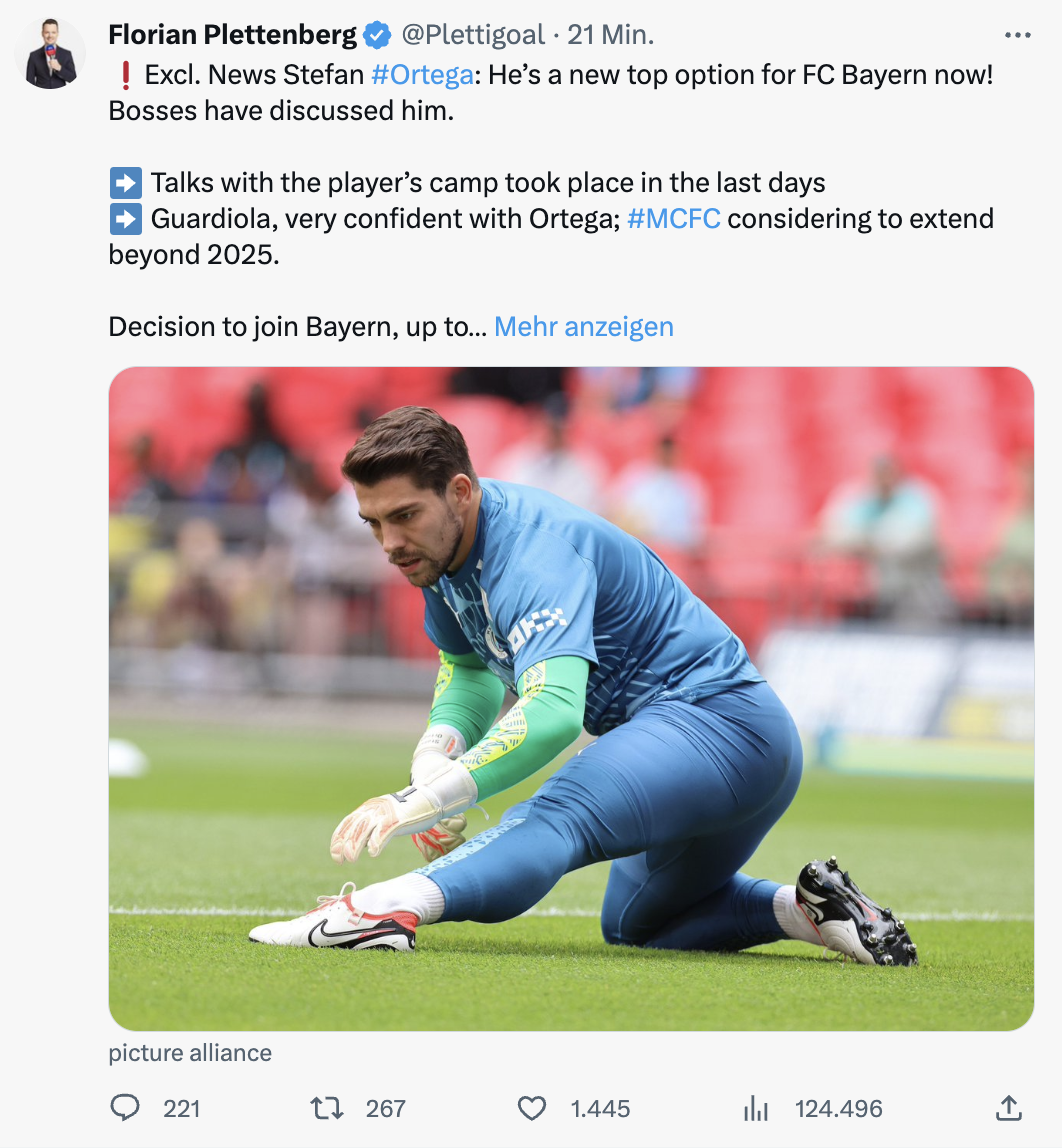
Task: Click the retweet arrows icon
Action: (x=326, y=1108)
